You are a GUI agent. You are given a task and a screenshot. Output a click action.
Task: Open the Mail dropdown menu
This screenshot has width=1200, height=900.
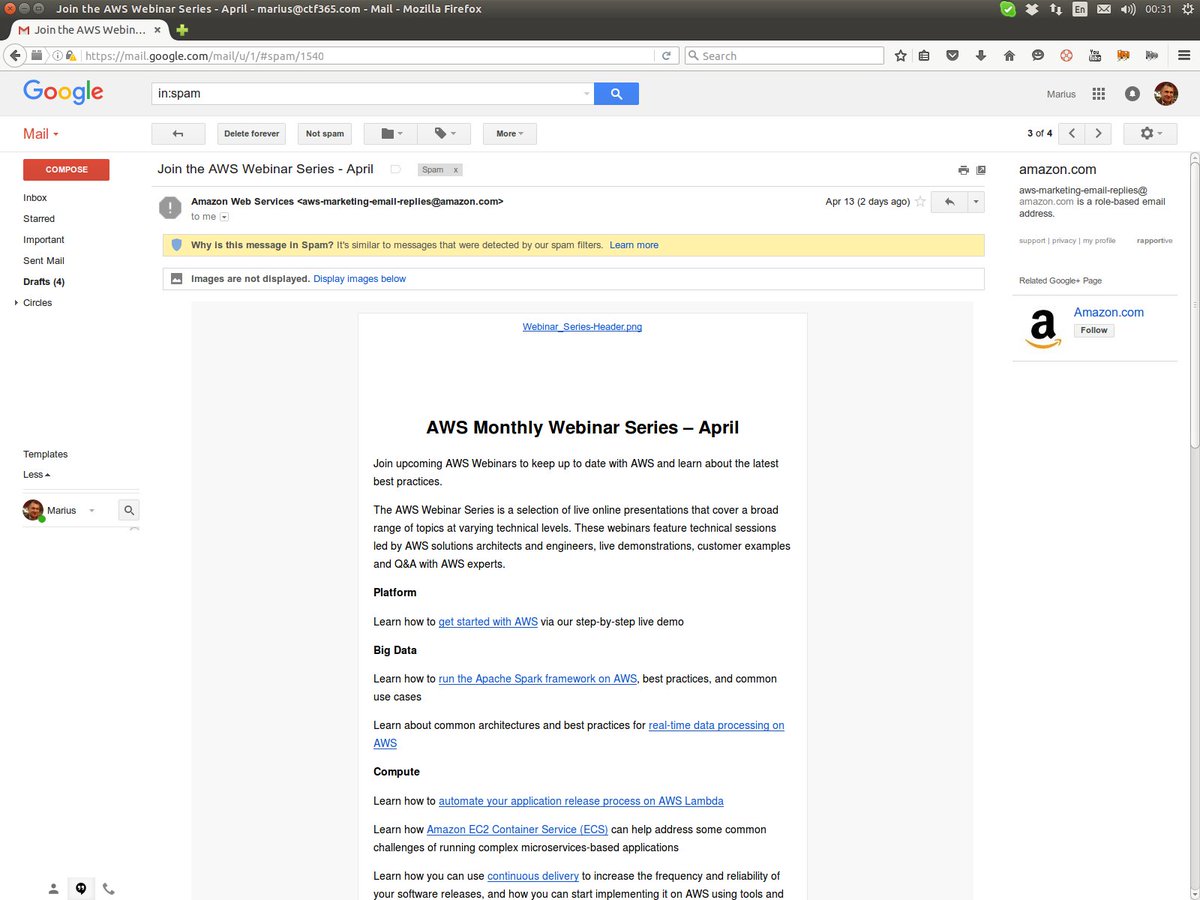(41, 134)
